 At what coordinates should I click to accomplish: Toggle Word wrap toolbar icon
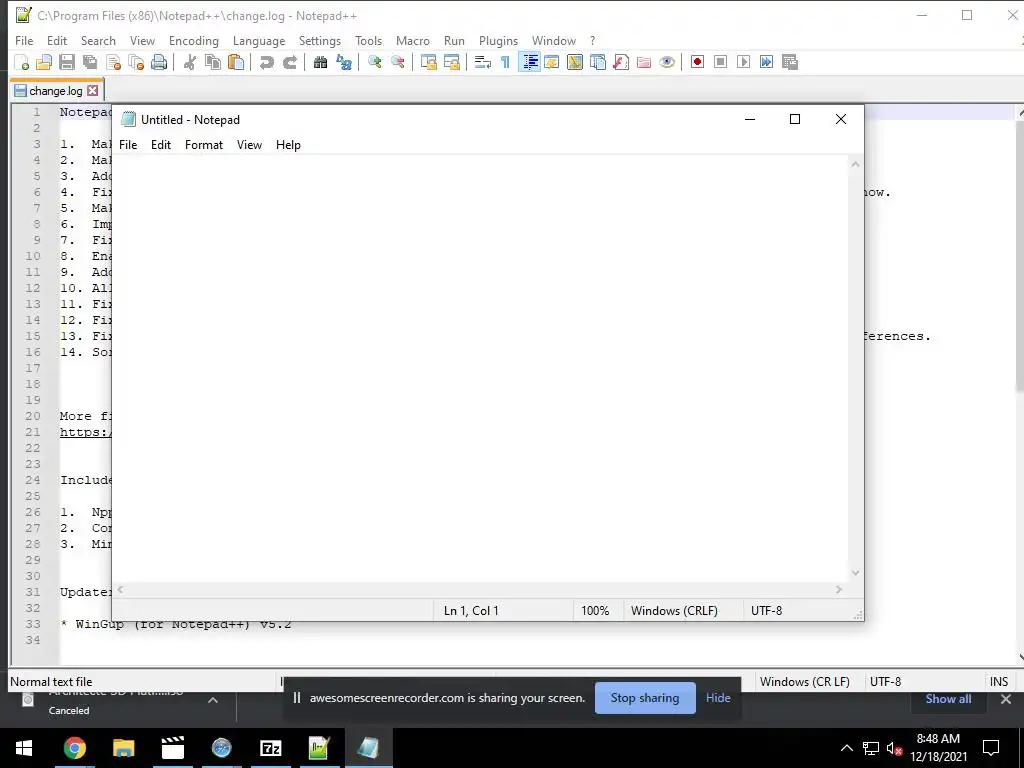point(483,62)
